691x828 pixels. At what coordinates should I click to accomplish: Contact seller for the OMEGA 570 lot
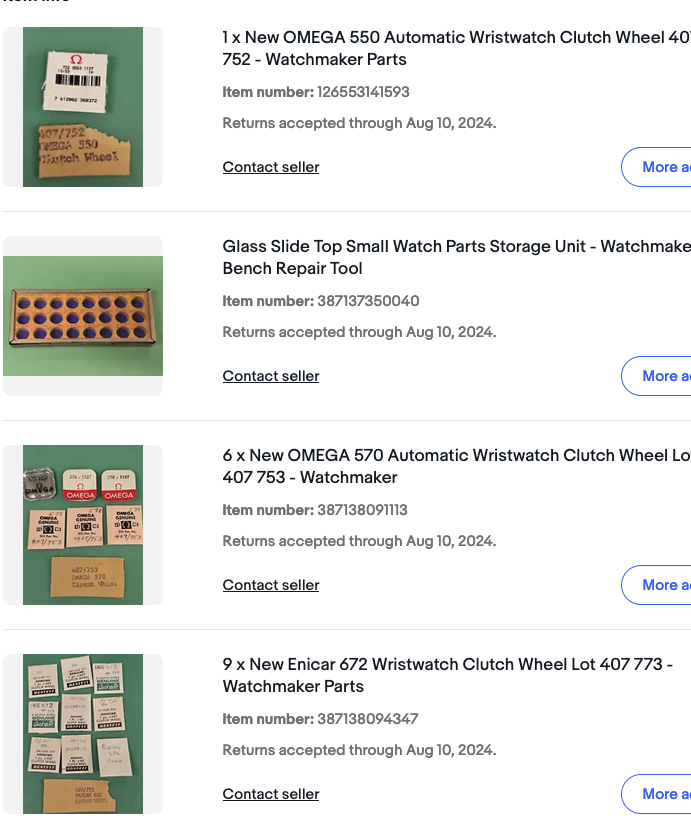pos(271,585)
